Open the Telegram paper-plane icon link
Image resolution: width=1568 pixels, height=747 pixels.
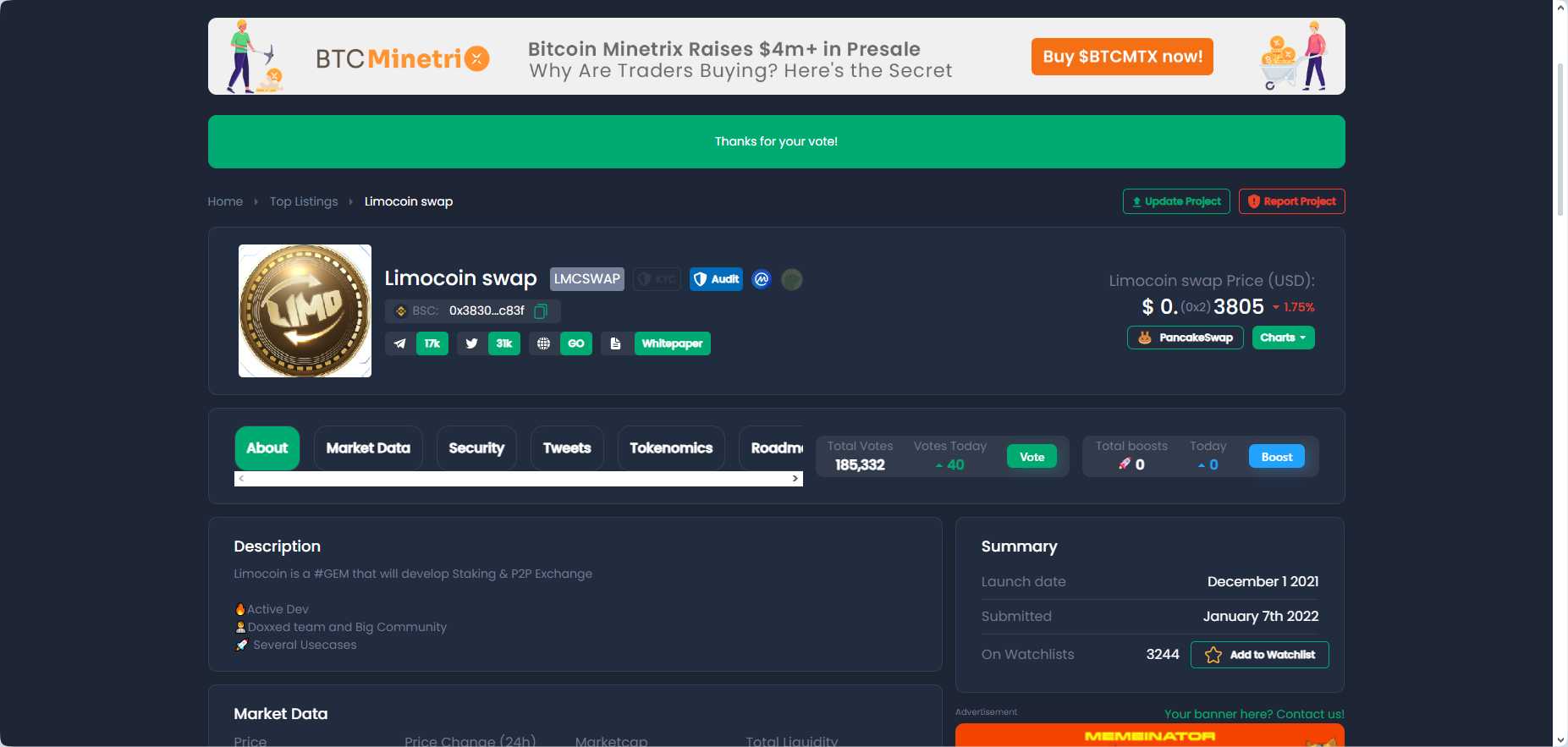click(x=399, y=343)
